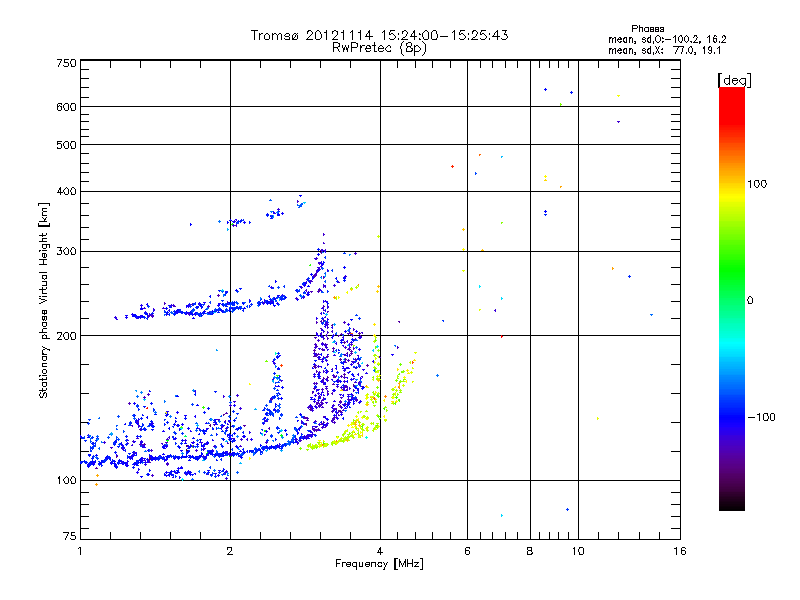Click the x-axis tick label '10'
This screenshot has height=600, width=800.
click(x=578, y=551)
